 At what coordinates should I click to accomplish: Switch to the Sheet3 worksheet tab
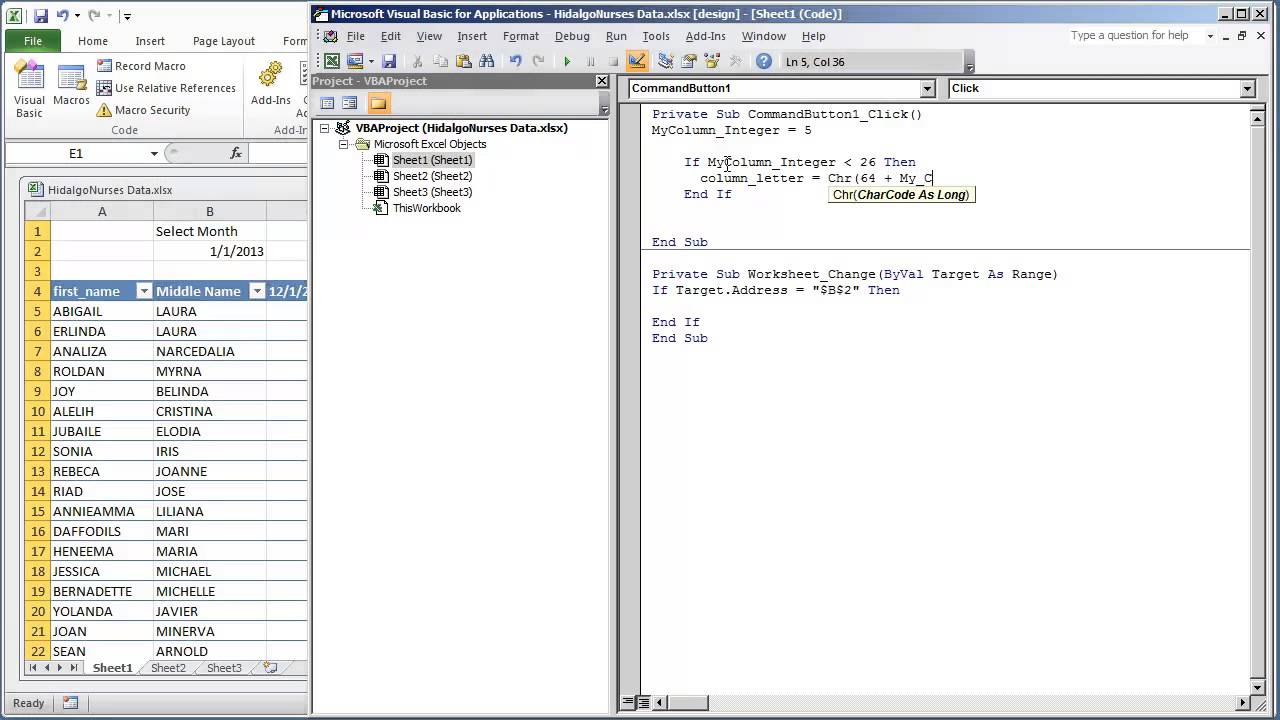(224, 668)
